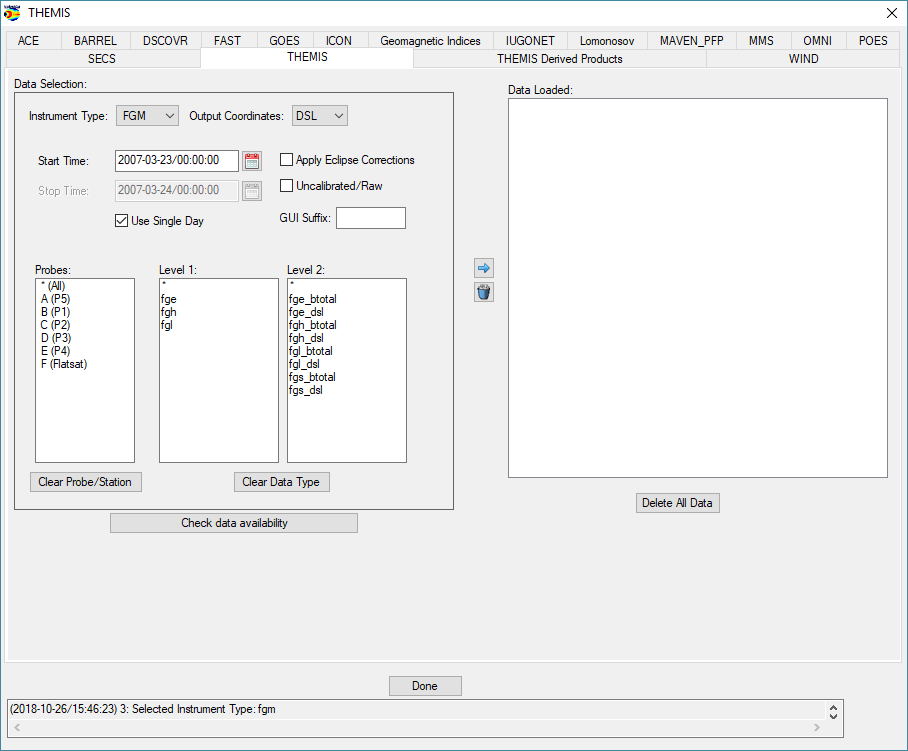Open the Instrument Type dropdown
The height and width of the screenshot is (751, 908).
click(x=147, y=116)
